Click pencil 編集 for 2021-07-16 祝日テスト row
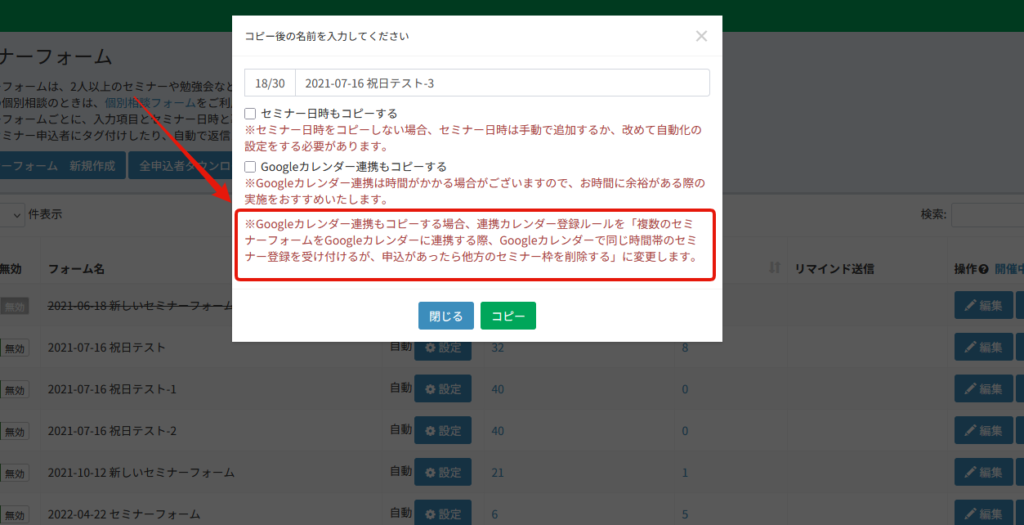 (x=984, y=348)
